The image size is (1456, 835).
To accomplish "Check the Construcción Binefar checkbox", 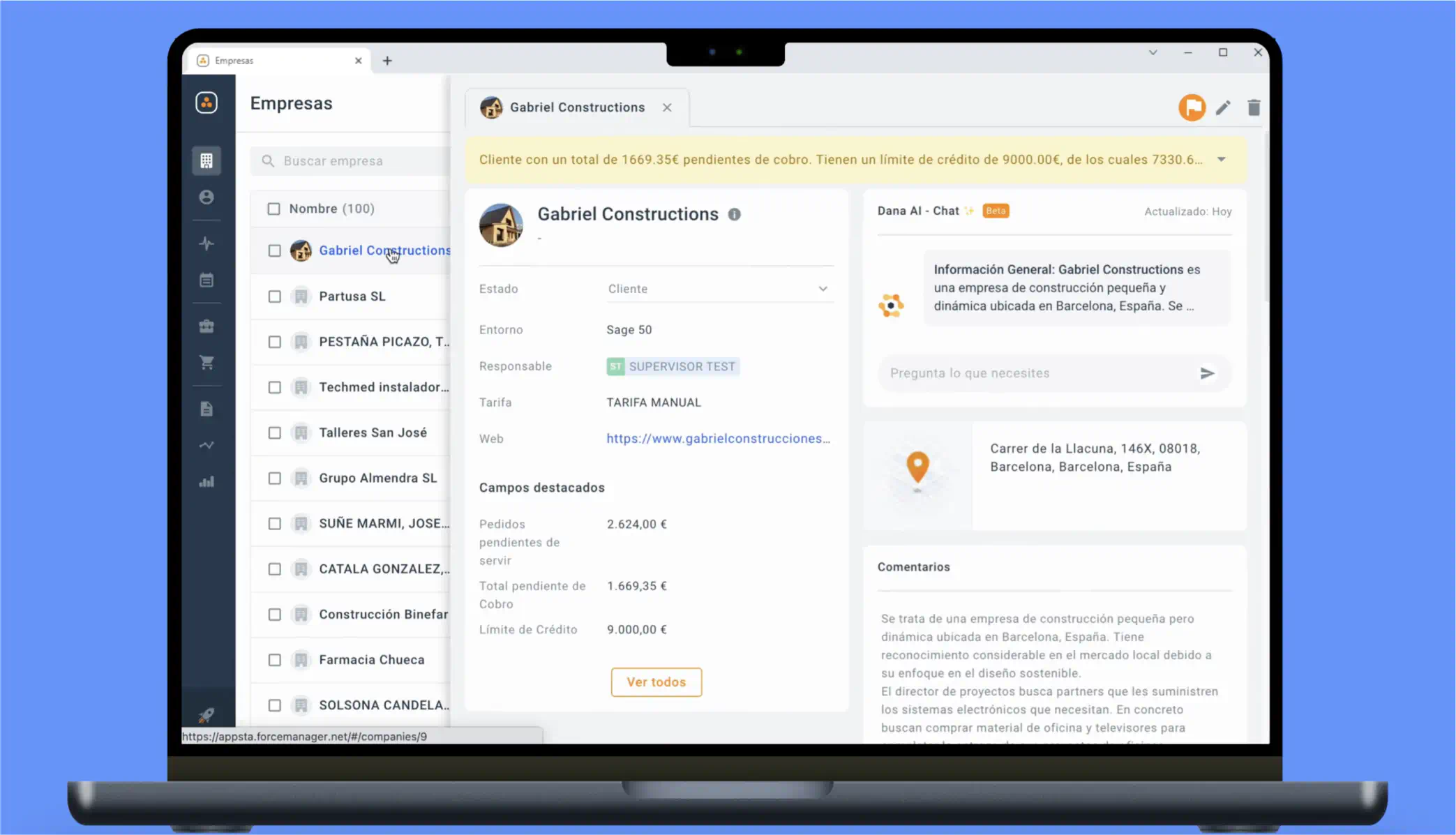I will tap(275, 615).
